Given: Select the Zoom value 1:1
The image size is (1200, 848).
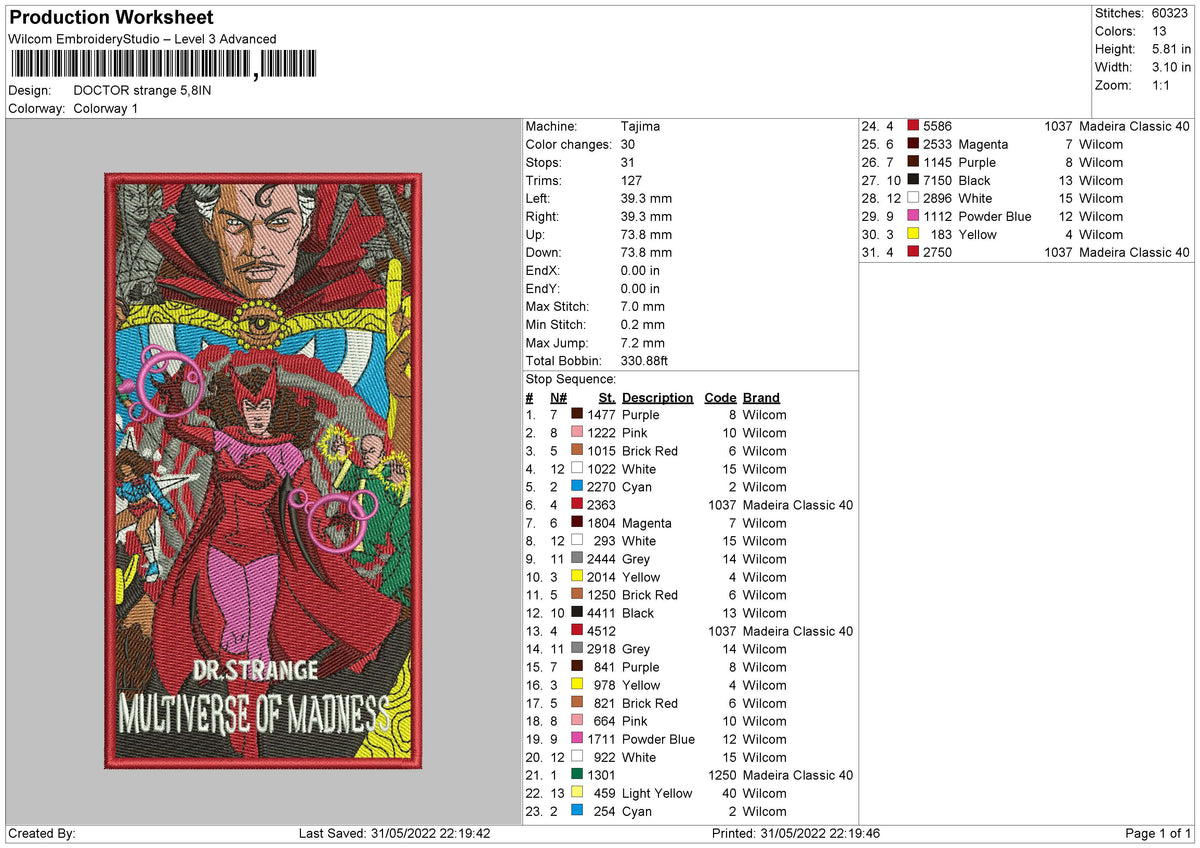Looking at the screenshot, I should pyautogui.click(x=1162, y=85).
